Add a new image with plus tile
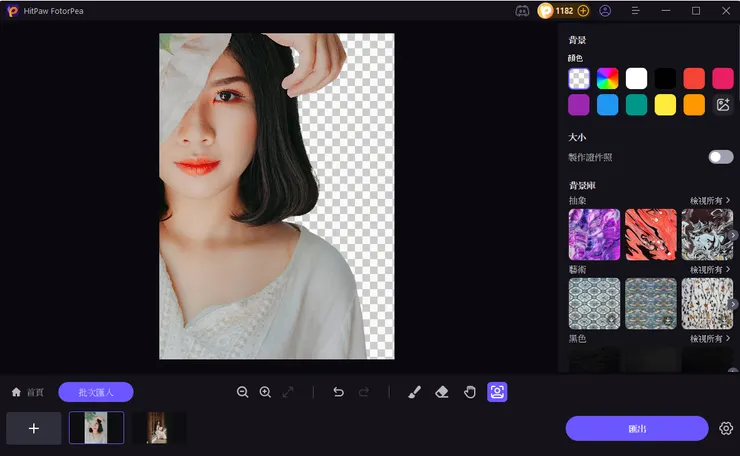This screenshot has width=740, height=456. tap(34, 428)
